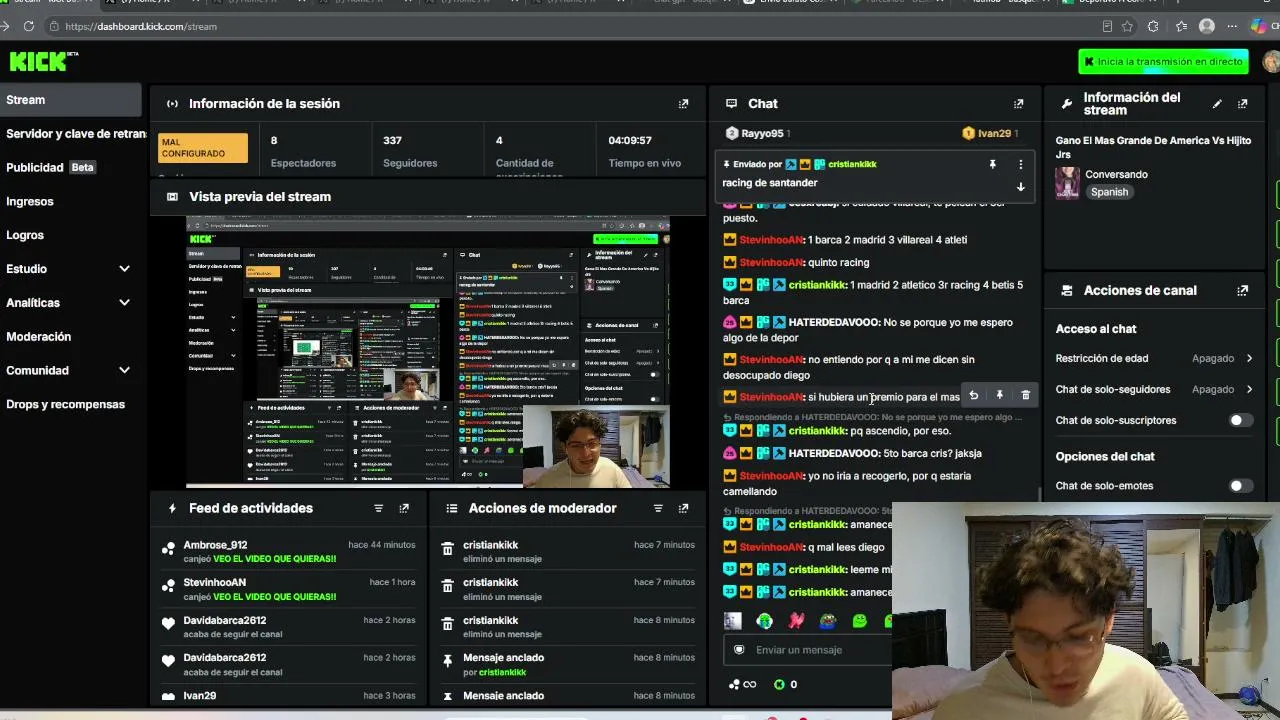
Task: Unpin the pinned chat message
Action: tap(992, 164)
